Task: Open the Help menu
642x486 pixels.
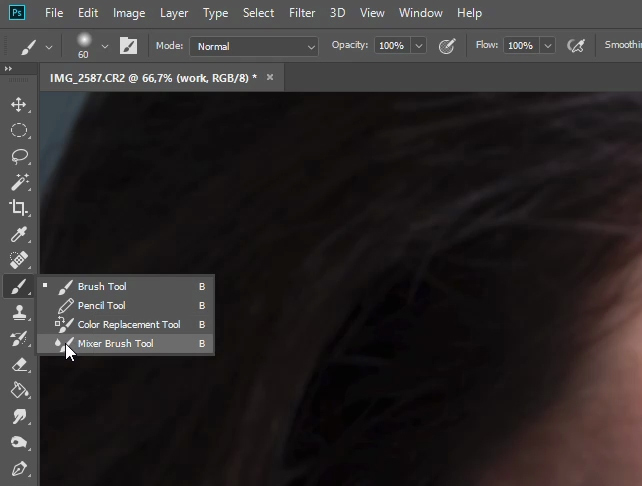Action: (469, 13)
